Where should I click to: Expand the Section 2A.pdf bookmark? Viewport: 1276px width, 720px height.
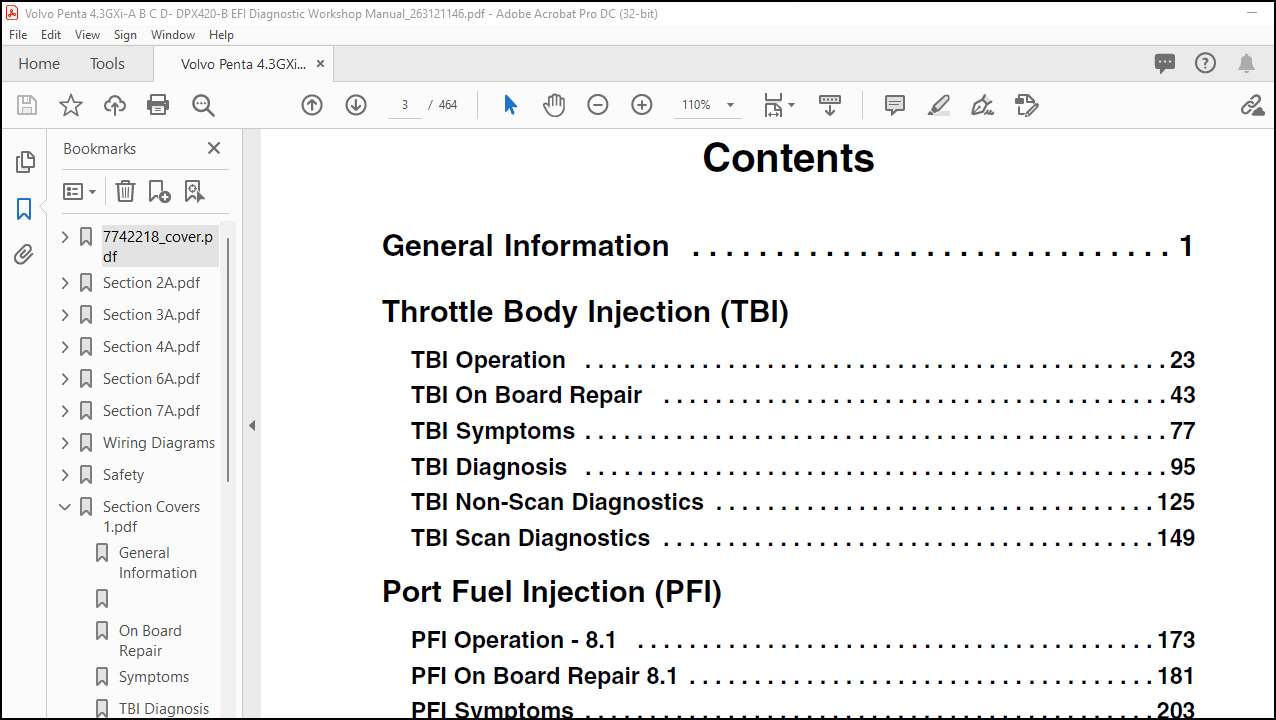(65, 283)
